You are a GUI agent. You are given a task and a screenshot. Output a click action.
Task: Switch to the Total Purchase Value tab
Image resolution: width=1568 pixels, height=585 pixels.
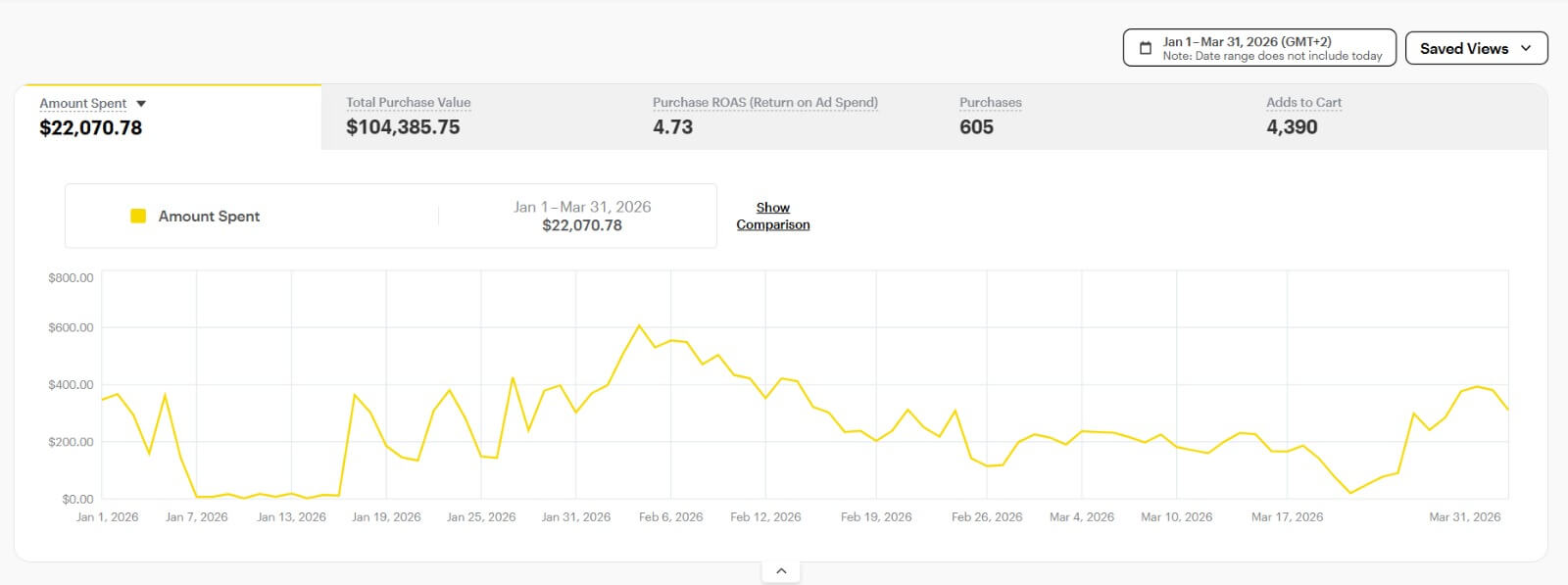click(474, 117)
